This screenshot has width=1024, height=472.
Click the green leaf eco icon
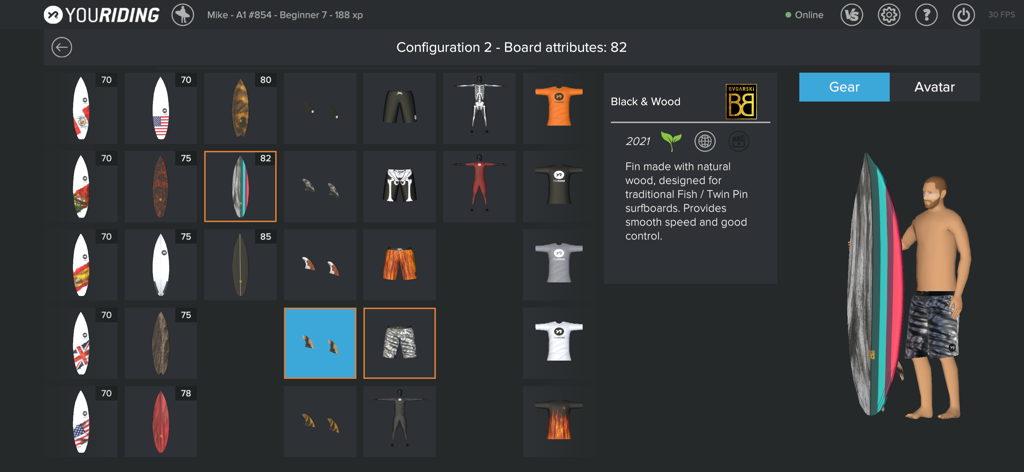671,141
